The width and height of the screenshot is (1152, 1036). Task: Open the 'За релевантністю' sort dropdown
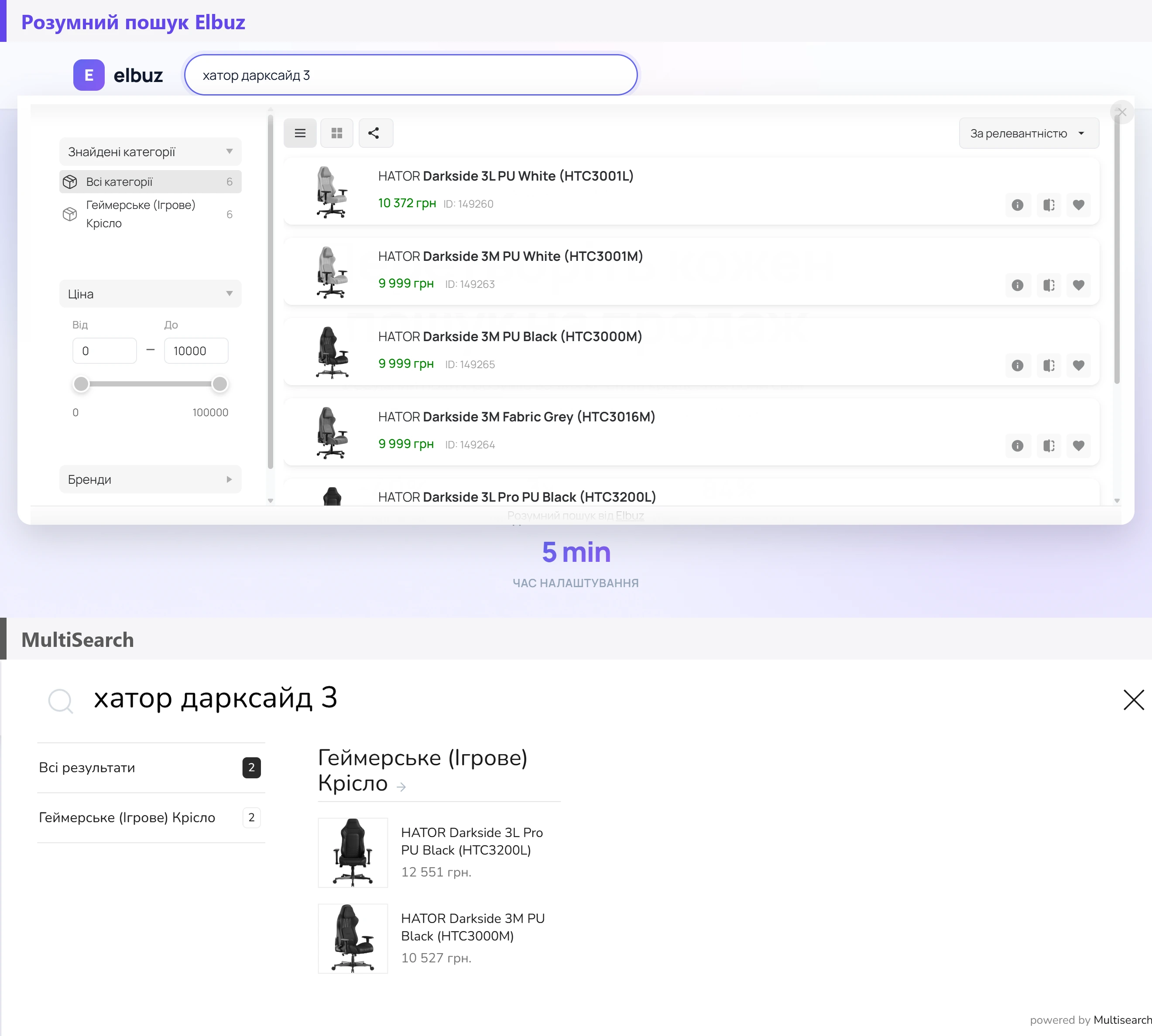pos(1029,133)
